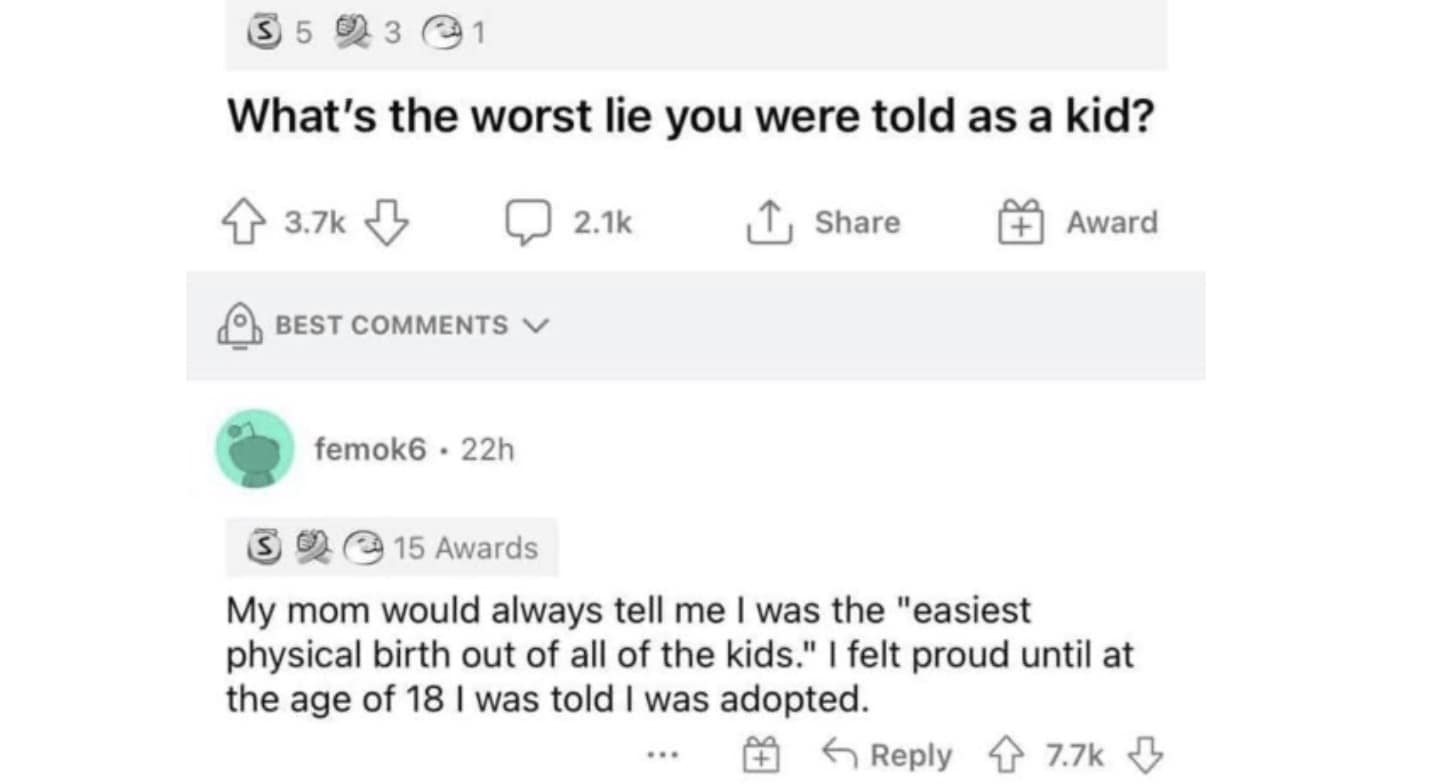
Task: Expand the Best Comments sort dropdown
Action: [x=536, y=326]
